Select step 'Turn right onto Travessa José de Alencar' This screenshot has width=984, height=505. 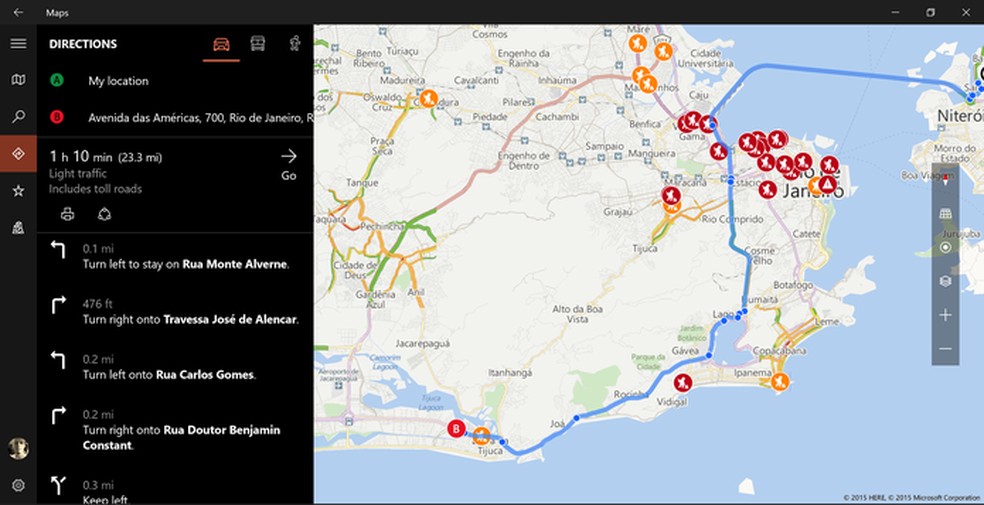click(175, 312)
